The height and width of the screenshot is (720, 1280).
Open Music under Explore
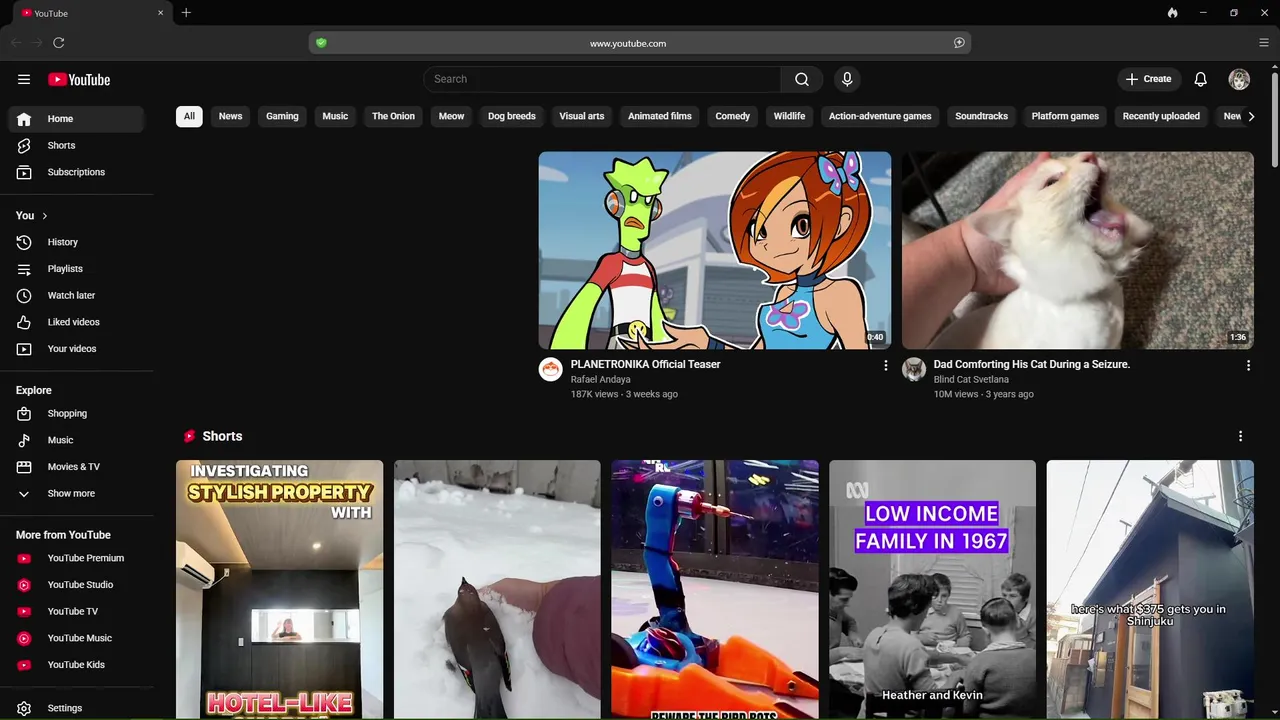pos(76,440)
